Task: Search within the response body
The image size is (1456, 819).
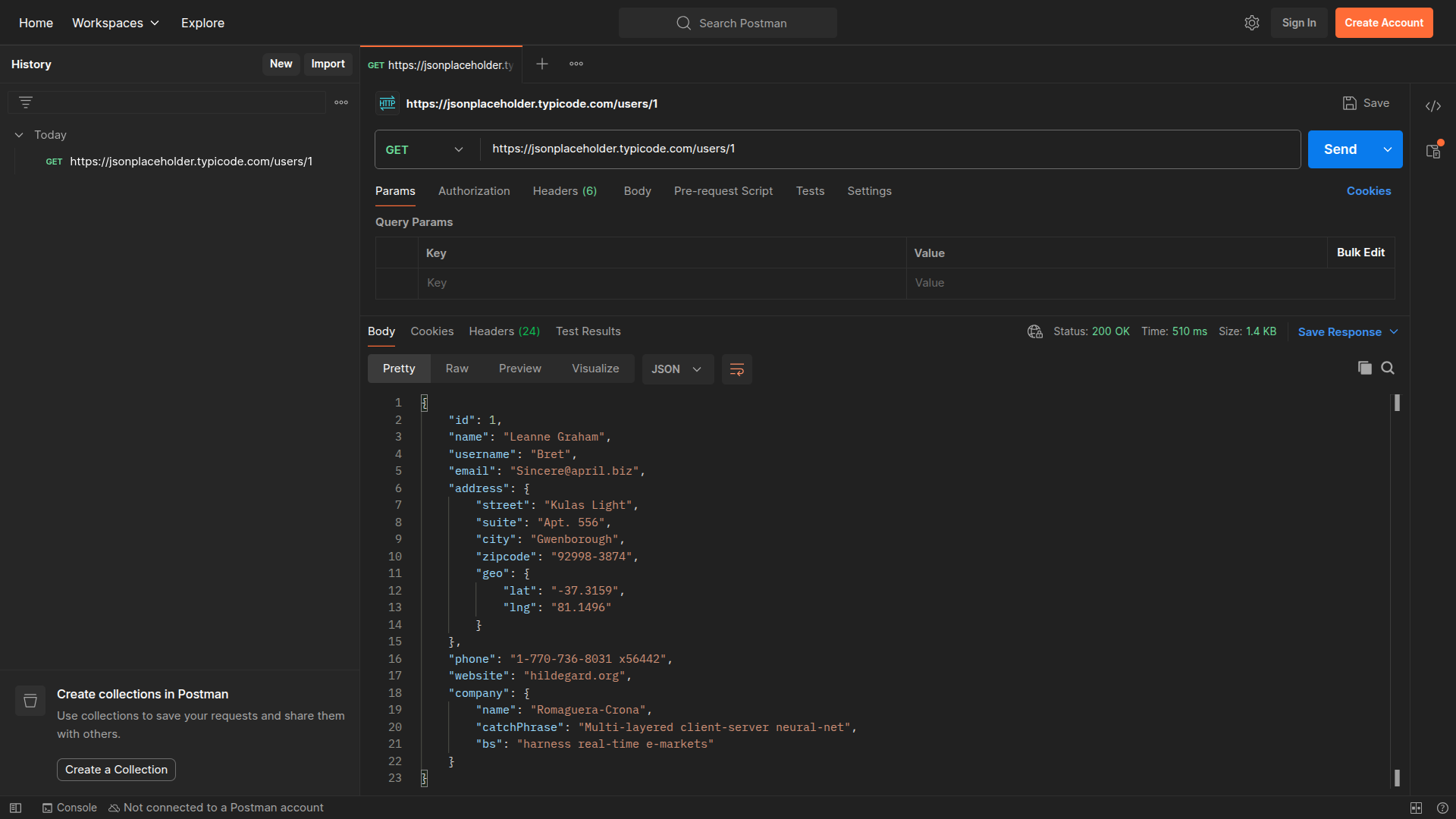Action: (x=1388, y=368)
